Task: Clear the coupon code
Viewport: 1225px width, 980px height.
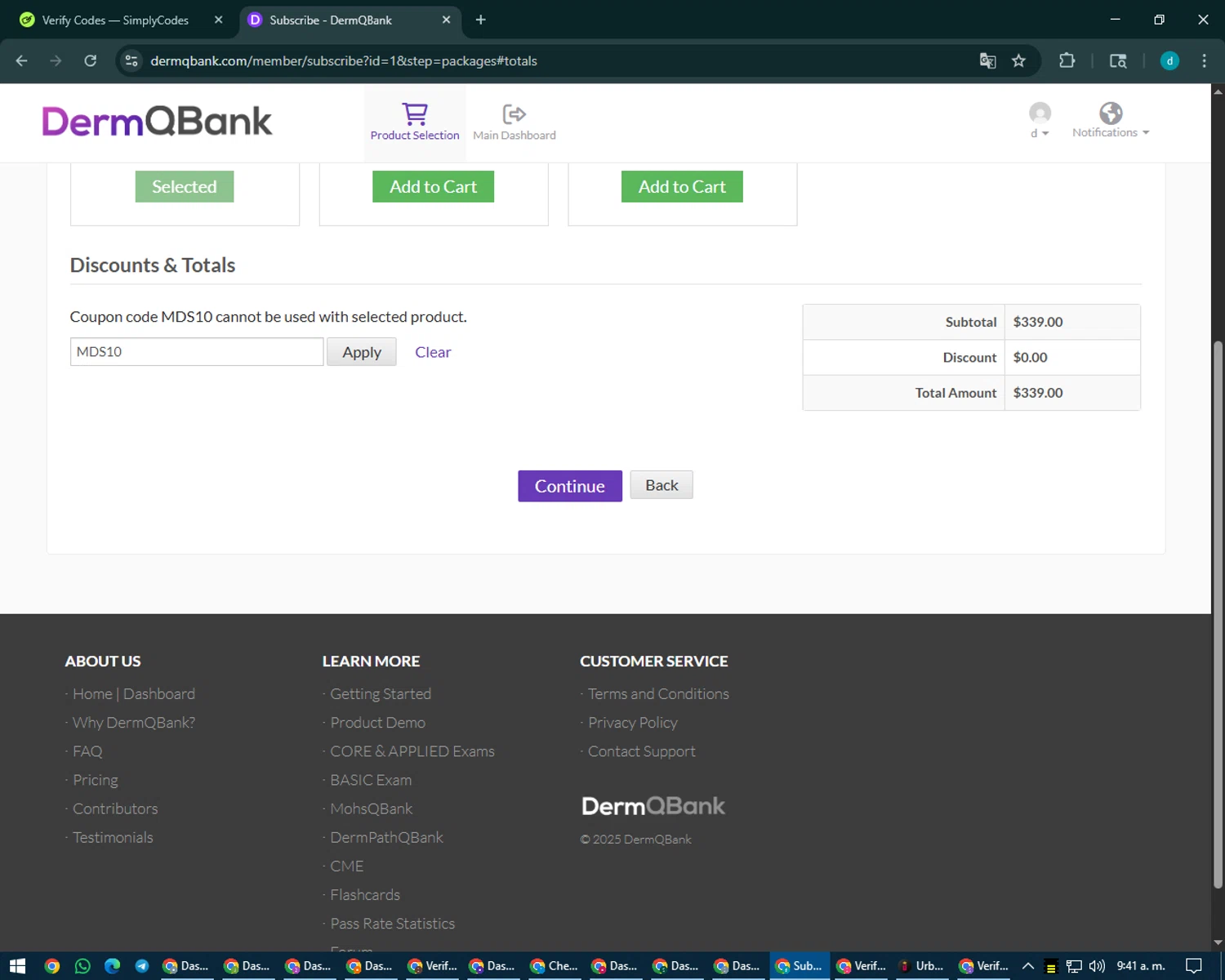Action: coord(433,352)
